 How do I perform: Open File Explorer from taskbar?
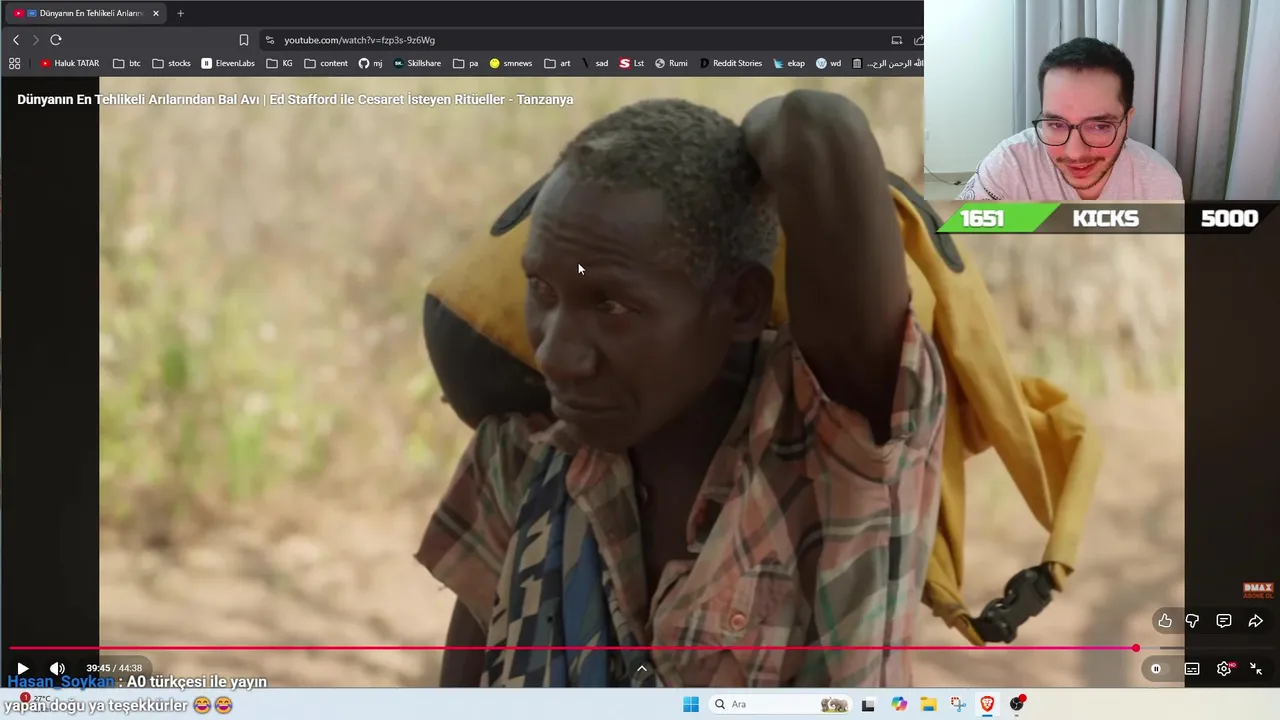click(928, 704)
